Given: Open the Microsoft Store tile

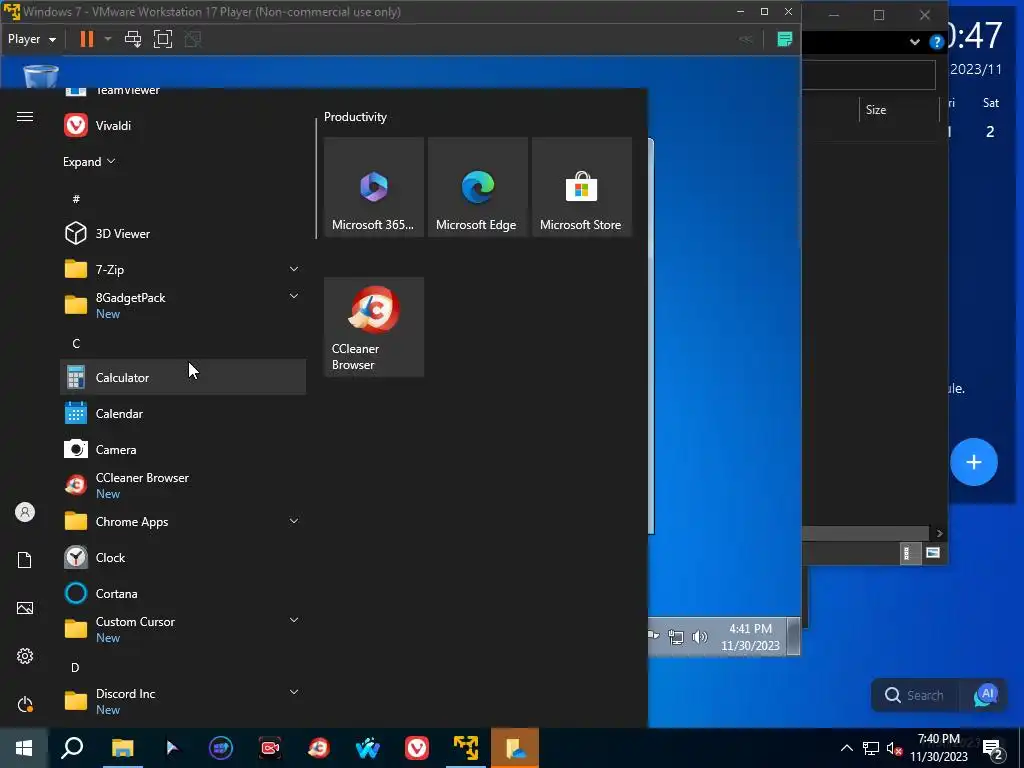Looking at the screenshot, I should (581, 187).
